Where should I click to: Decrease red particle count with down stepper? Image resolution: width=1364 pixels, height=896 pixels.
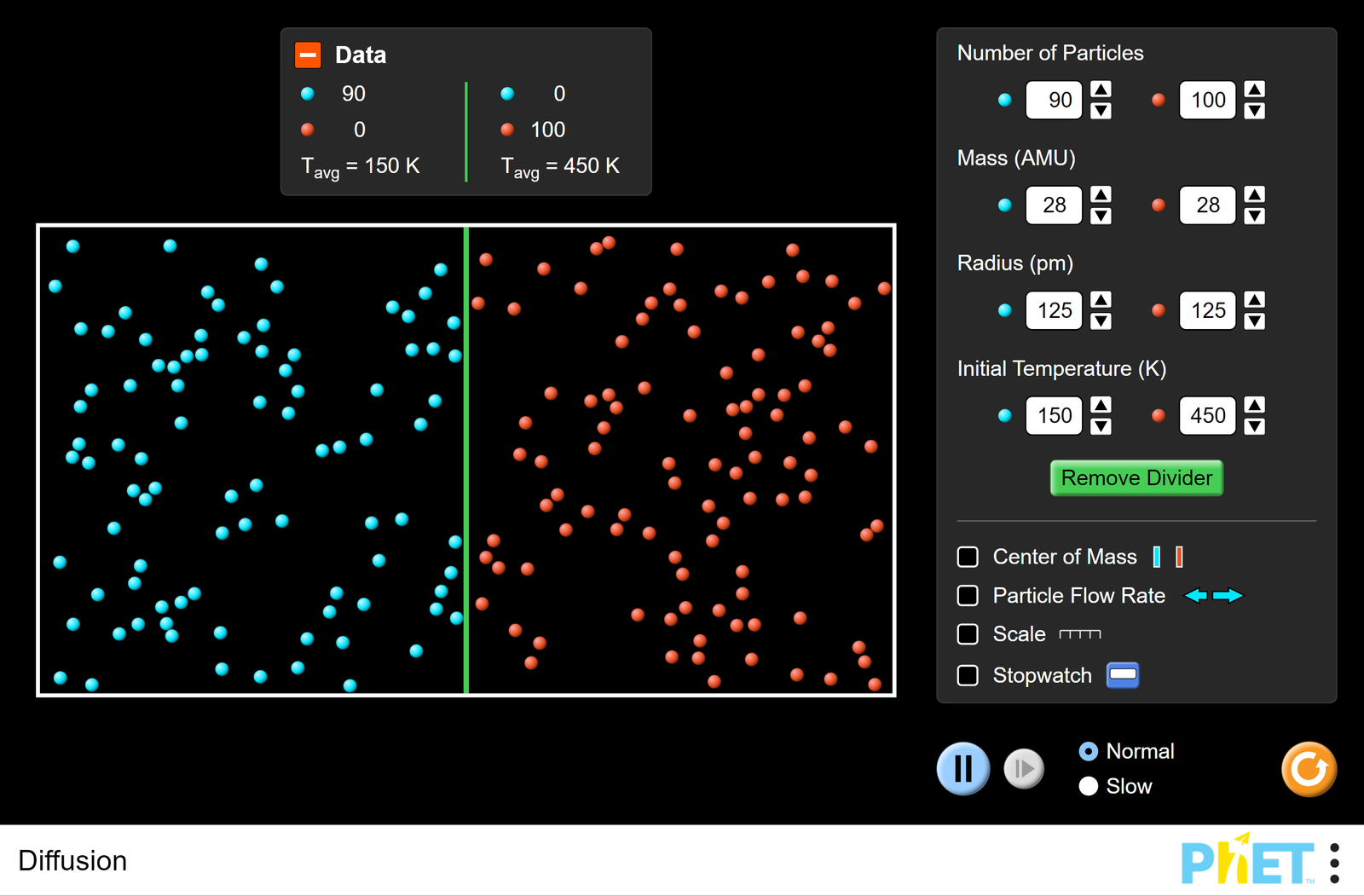tap(1253, 110)
